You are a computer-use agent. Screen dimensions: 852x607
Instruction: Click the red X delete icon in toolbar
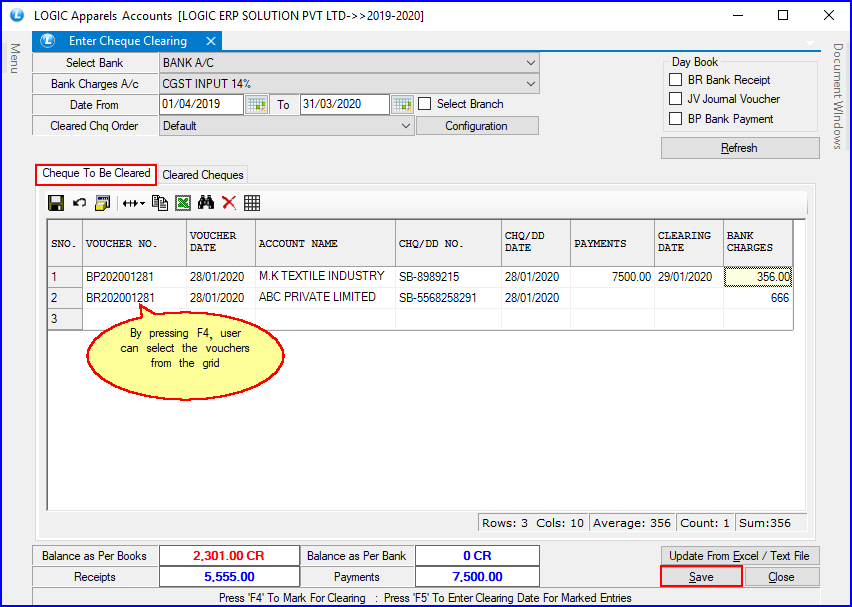coord(229,203)
